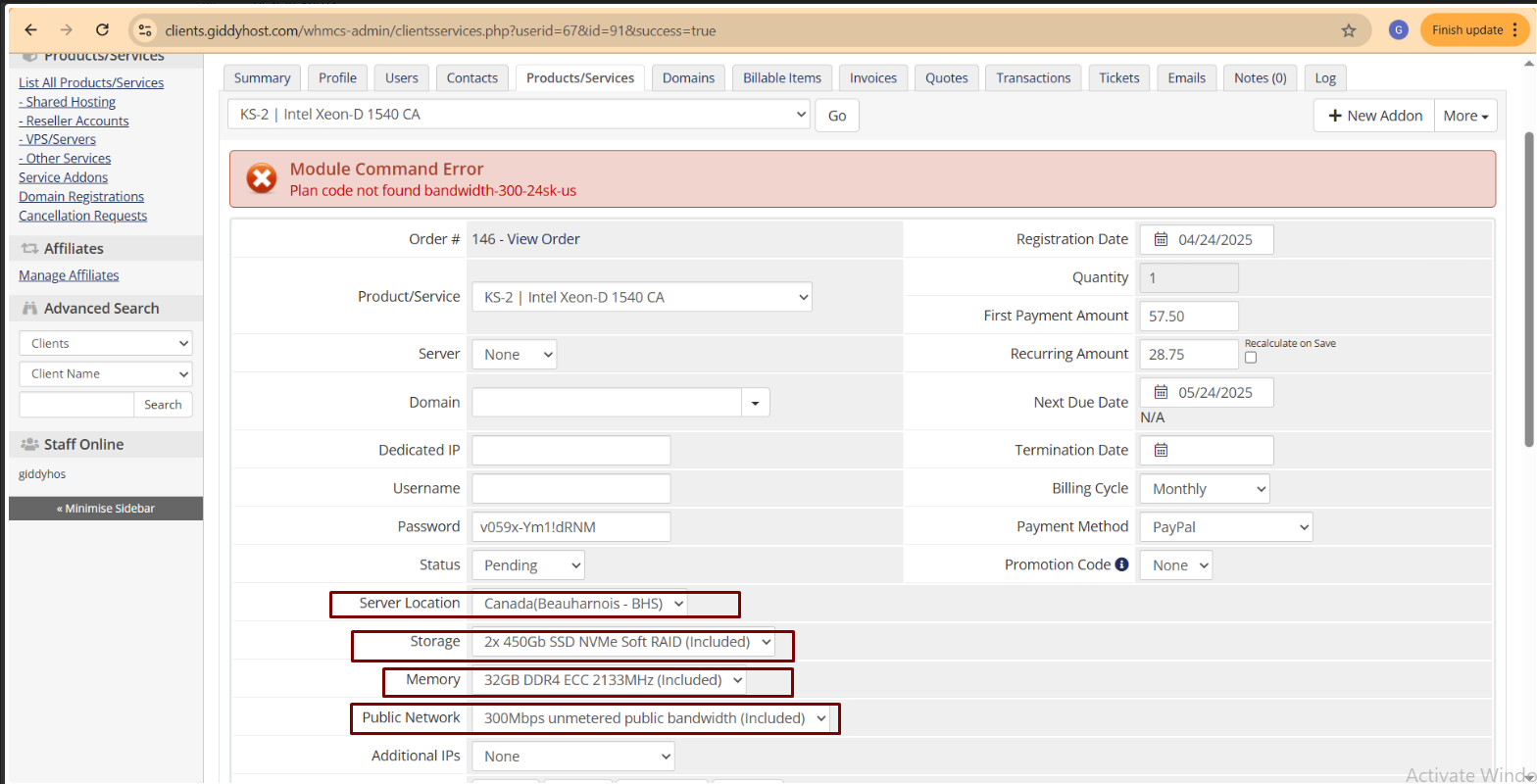This screenshot has height=784, width=1537.
Task: Click the browser back arrow icon
Action: click(x=30, y=30)
